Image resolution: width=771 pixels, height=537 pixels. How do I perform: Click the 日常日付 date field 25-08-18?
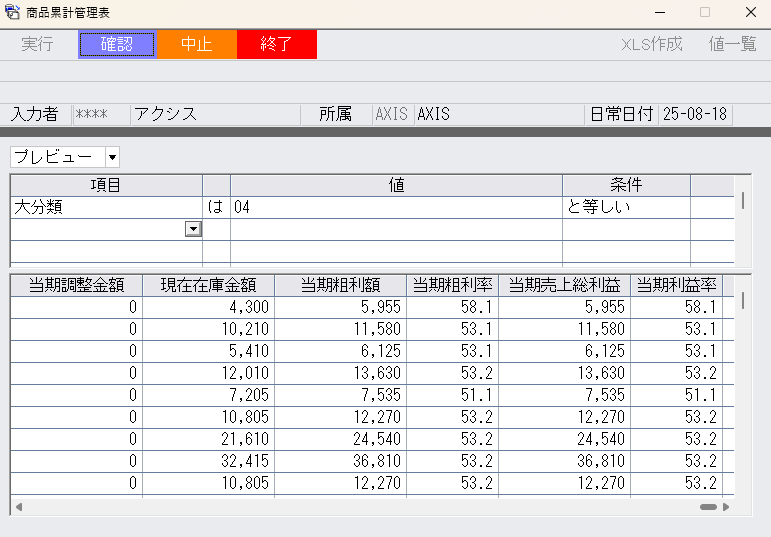point(695,115)
